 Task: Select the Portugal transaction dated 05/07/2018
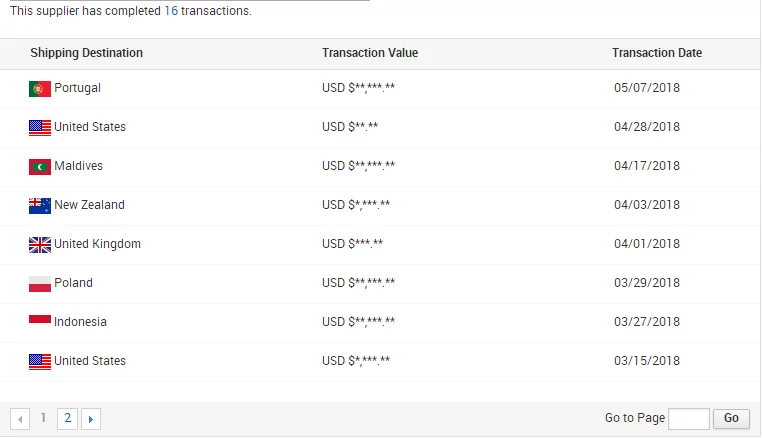coord(380,89)
